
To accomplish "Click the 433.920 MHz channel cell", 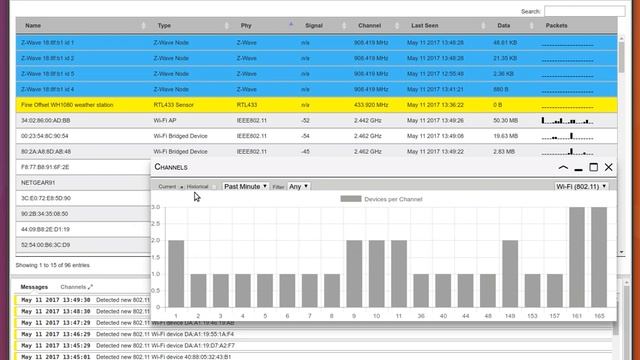I will click(371, 105).
